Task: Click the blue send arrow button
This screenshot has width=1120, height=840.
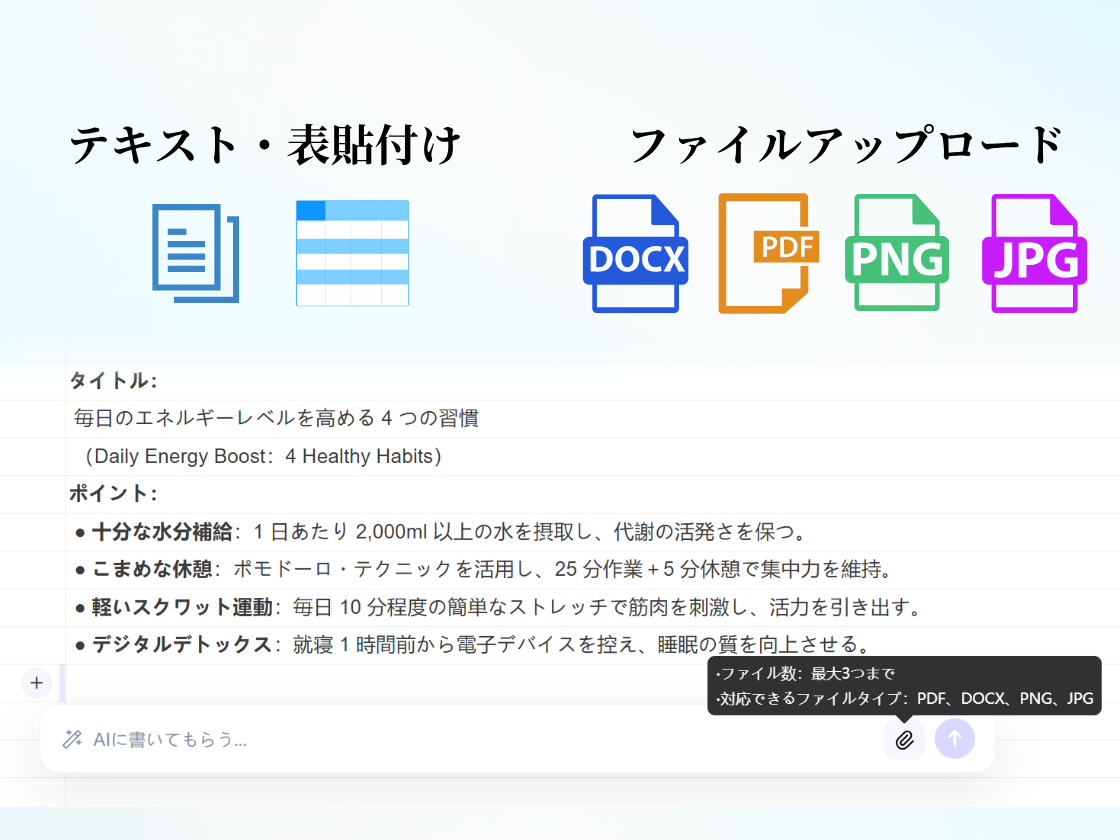Action: coord(954,739)
